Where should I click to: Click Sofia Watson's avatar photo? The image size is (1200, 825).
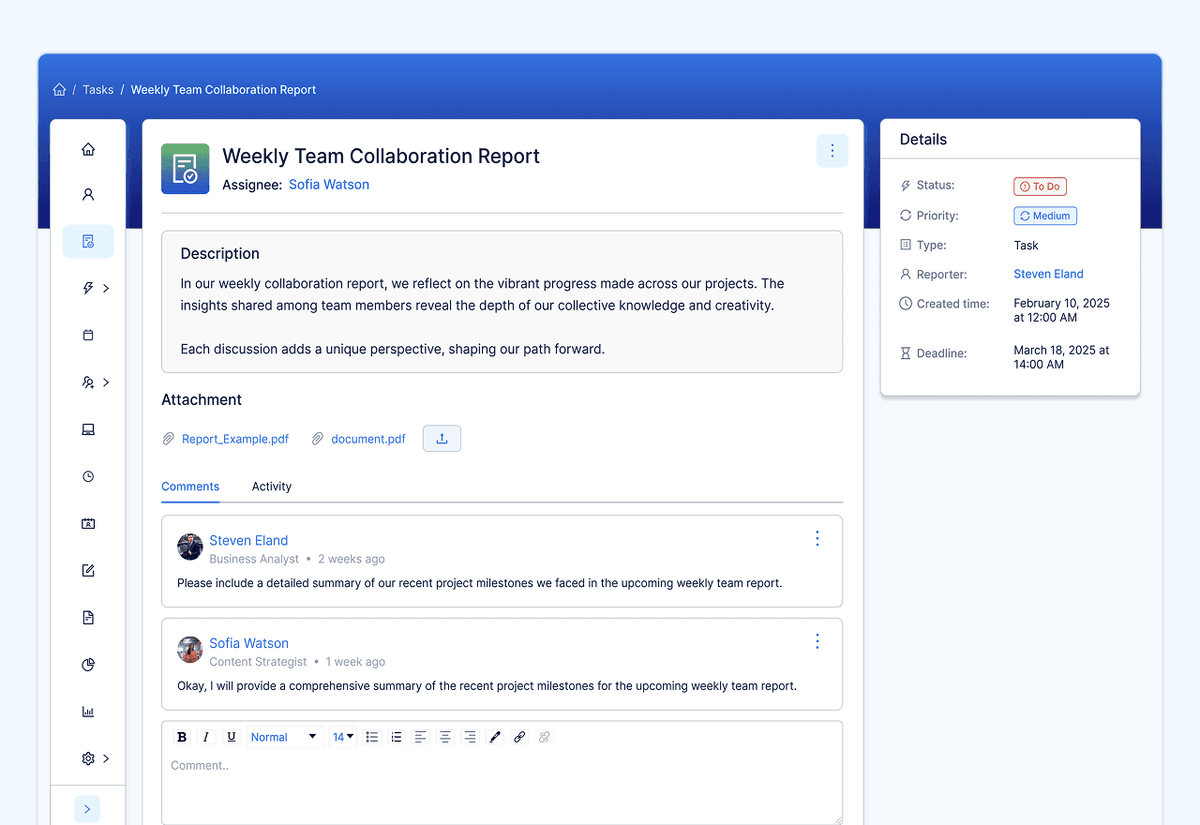tap(190, 650)
